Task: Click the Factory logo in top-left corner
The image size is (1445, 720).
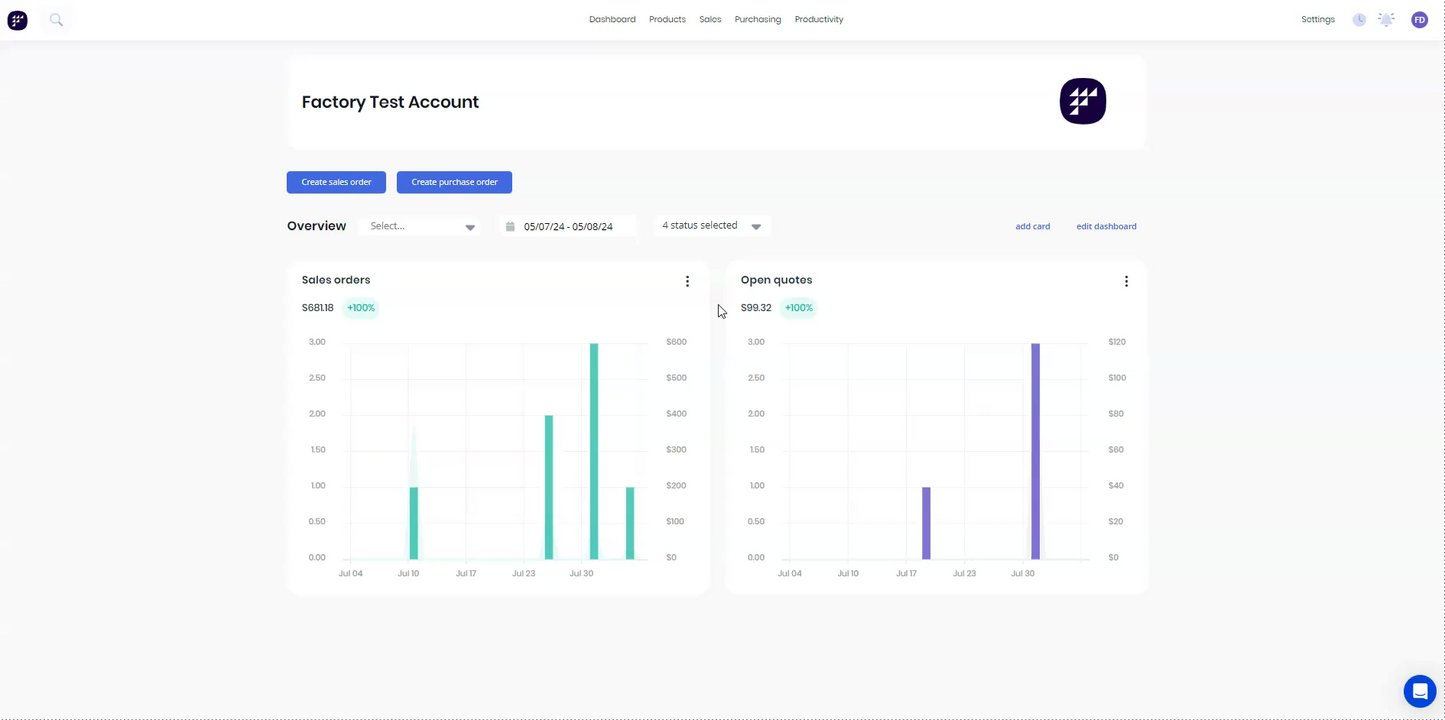Action: tap(17, 19)
